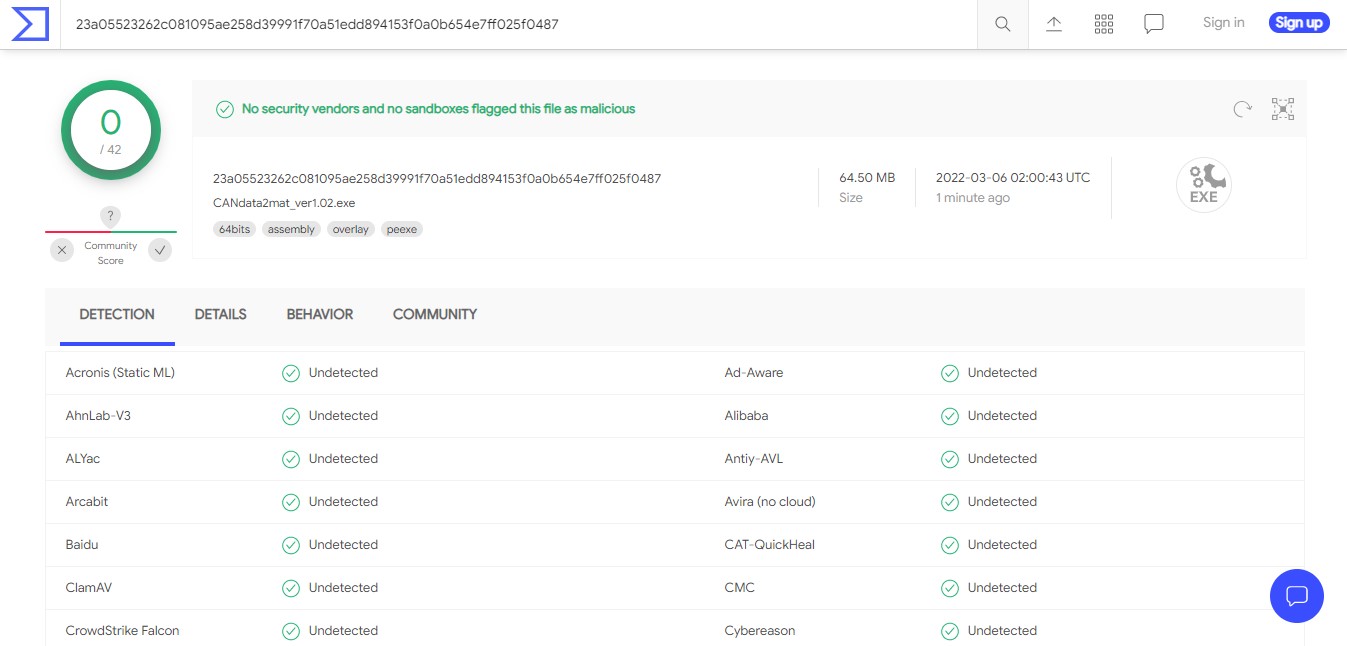The height and width of the screenshot is (646, 1347).
Task: Open the comments speech bubble icon
Action: coord(1154,24)
